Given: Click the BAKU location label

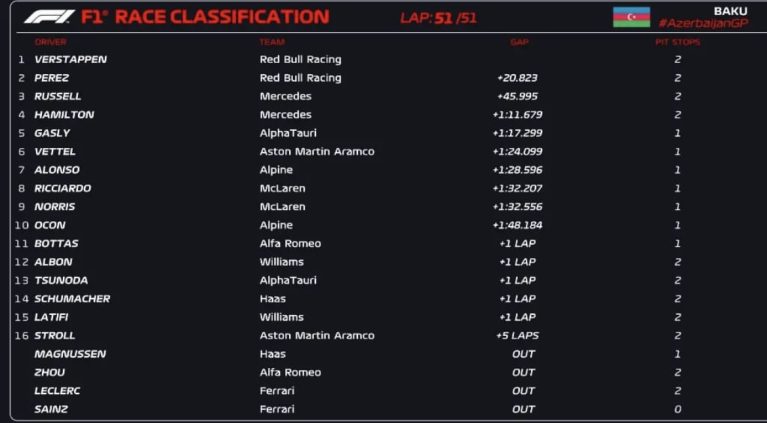Looking at the screenshot, I should [x=730, y=11].
